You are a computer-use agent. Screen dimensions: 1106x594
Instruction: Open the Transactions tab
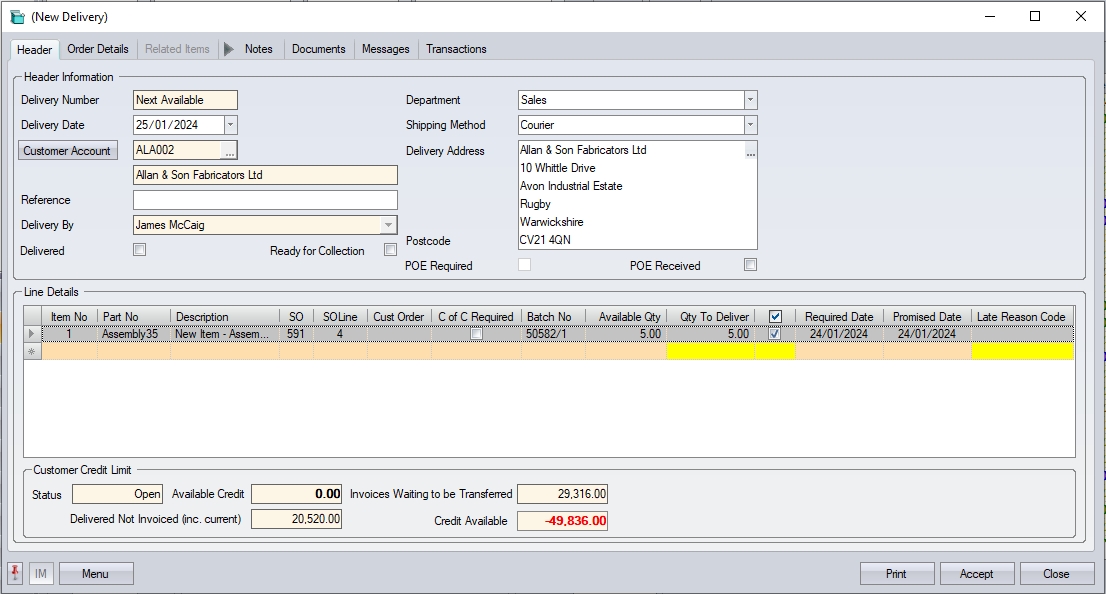pyautogui.click(x=456, y=49)
